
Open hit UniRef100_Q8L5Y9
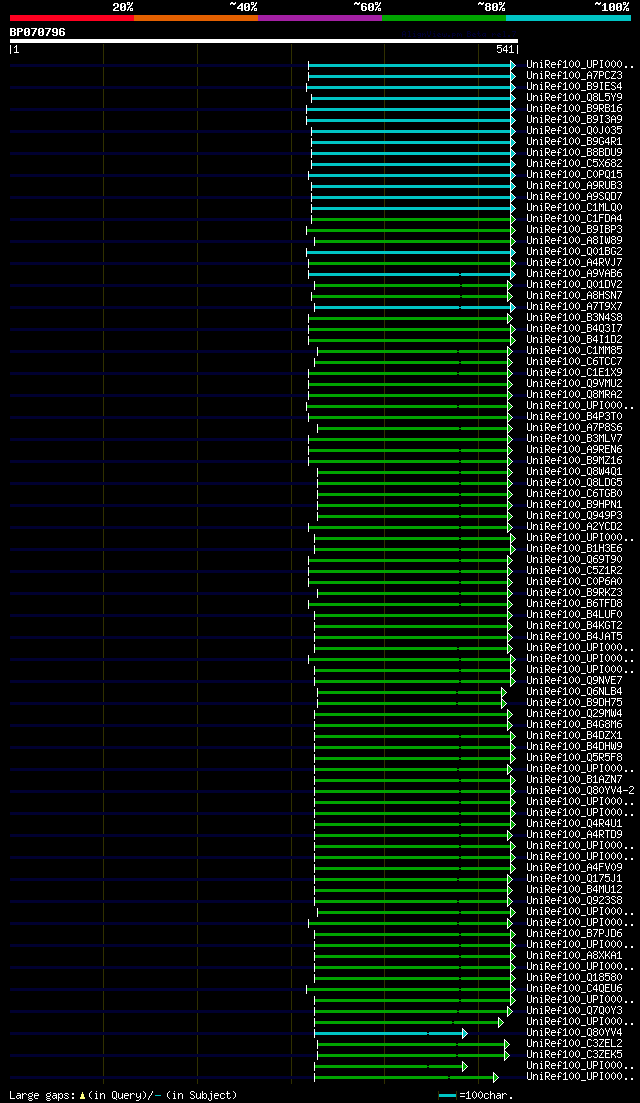[574, 98]
